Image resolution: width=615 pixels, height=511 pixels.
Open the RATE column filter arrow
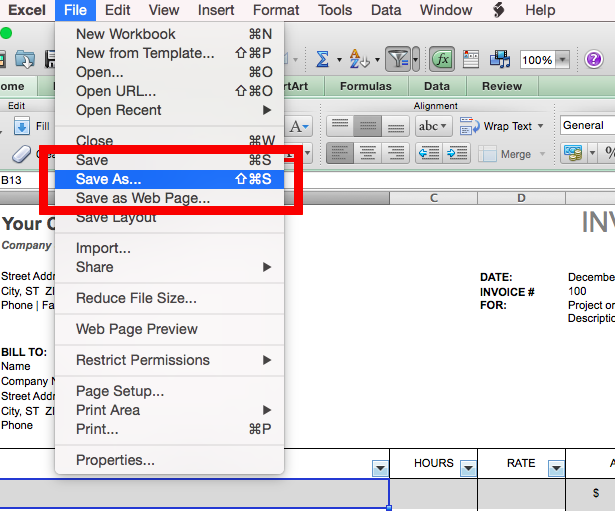click(556, 468)
